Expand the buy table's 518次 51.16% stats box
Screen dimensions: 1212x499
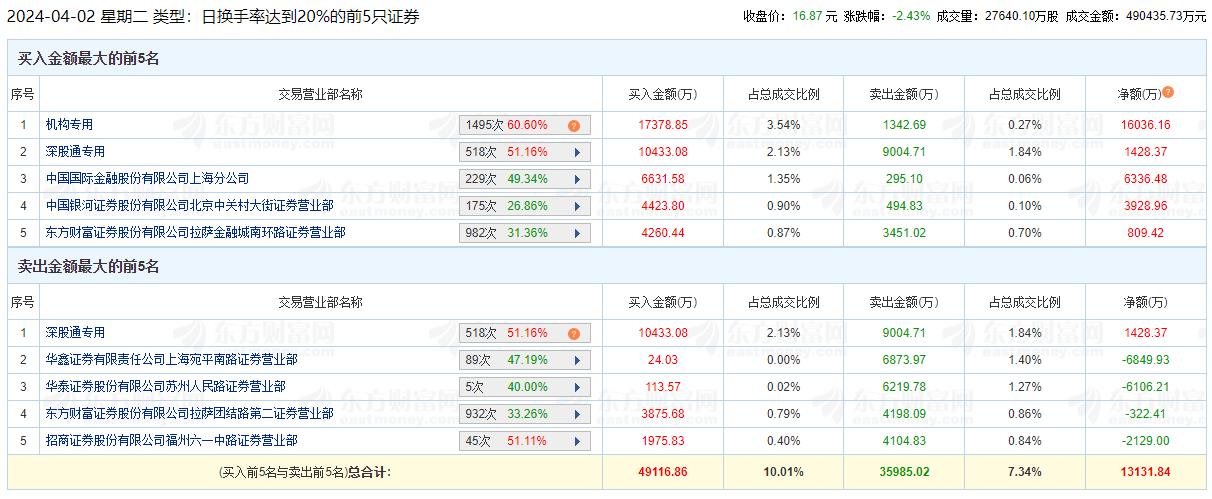[x=524, y=153]
